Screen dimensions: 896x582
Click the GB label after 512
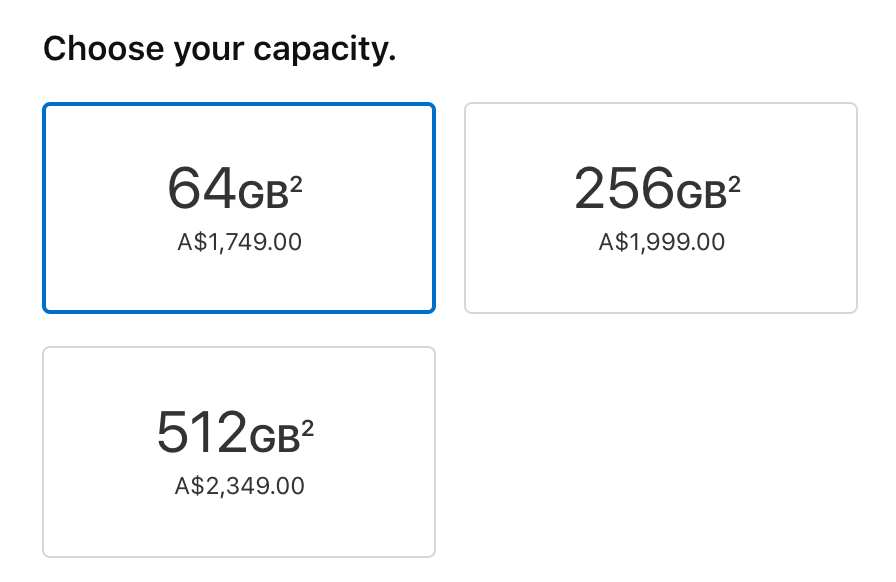click(274, 439)
